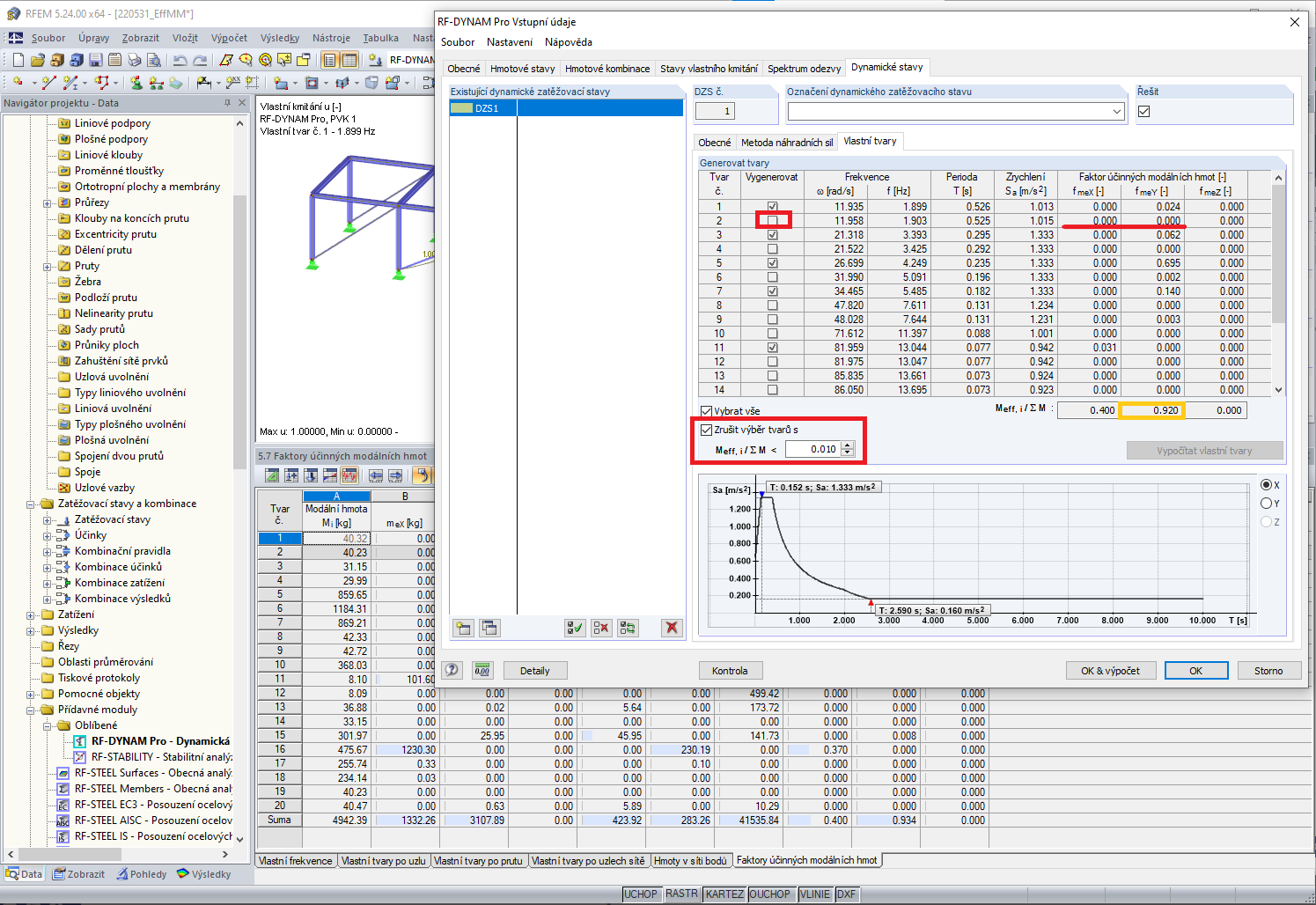Switch to the Spektrum odezvy tab

804,69
